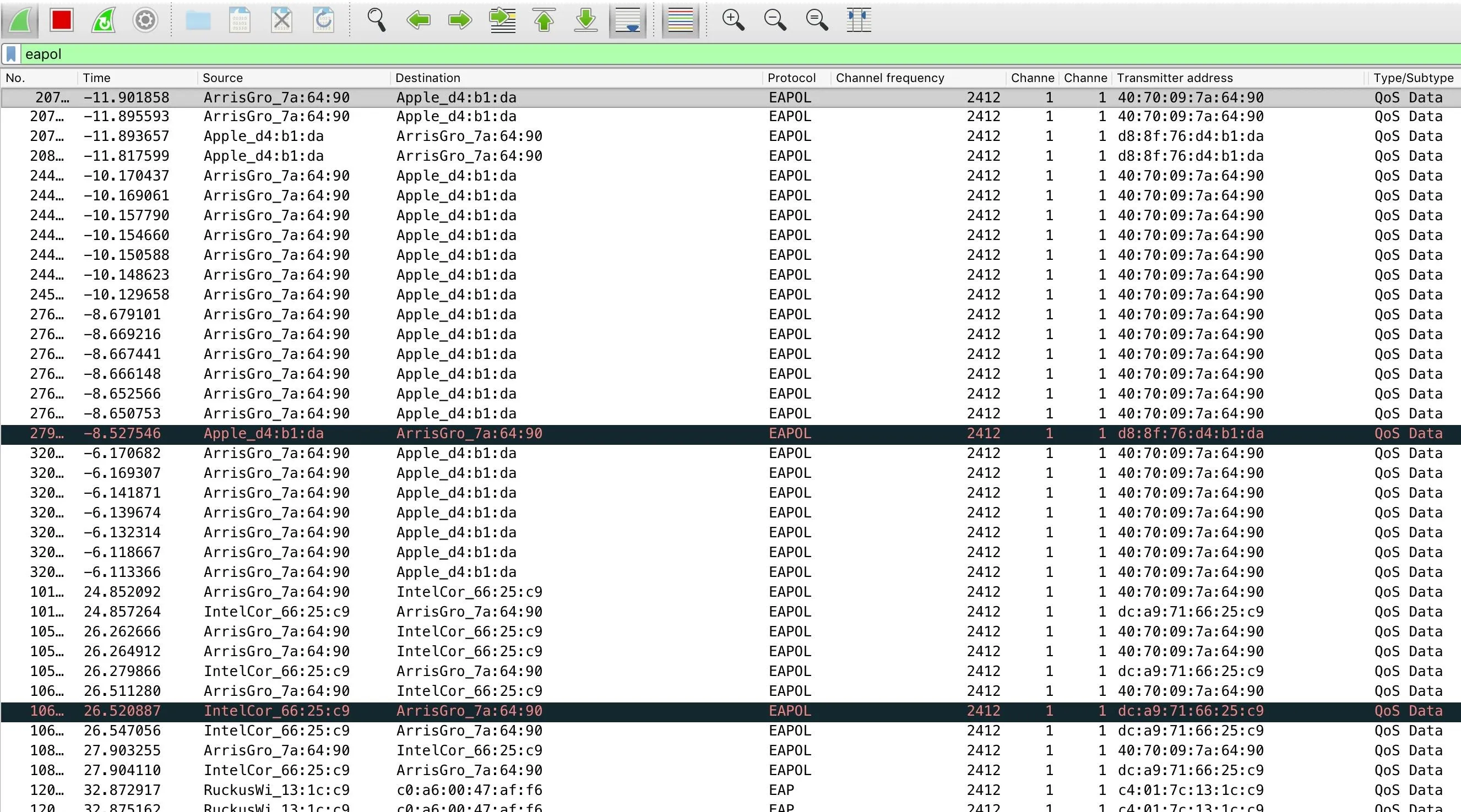Select the packet at time -8.650753
This screenshot has width=1461, height=812.
point(730,414)
